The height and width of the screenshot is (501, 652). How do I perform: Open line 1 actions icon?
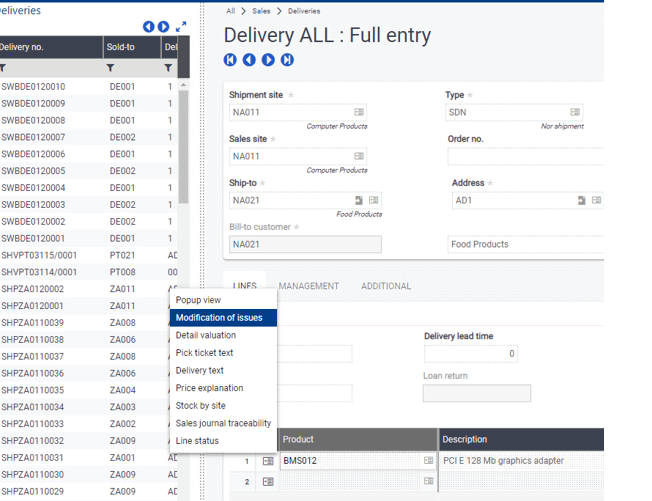[268, 461]
